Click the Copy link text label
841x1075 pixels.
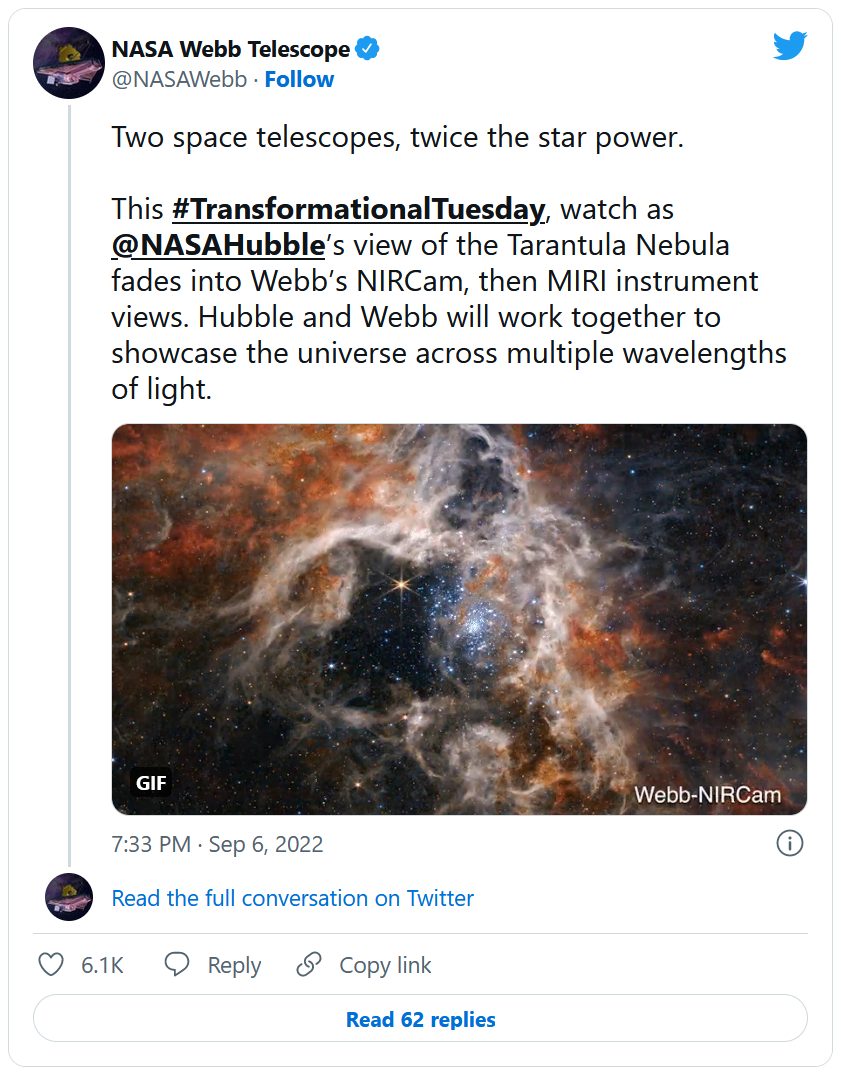tap(385, 965)
